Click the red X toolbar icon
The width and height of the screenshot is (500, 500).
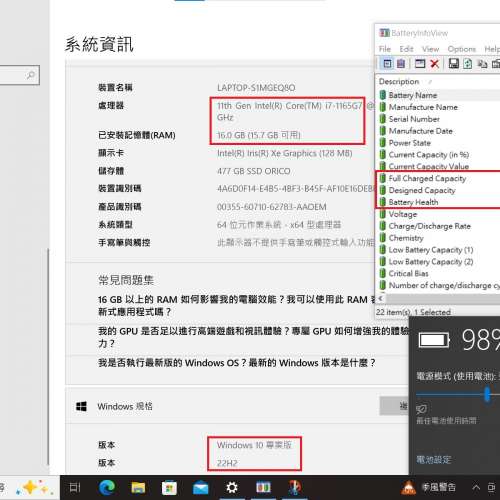435,63
